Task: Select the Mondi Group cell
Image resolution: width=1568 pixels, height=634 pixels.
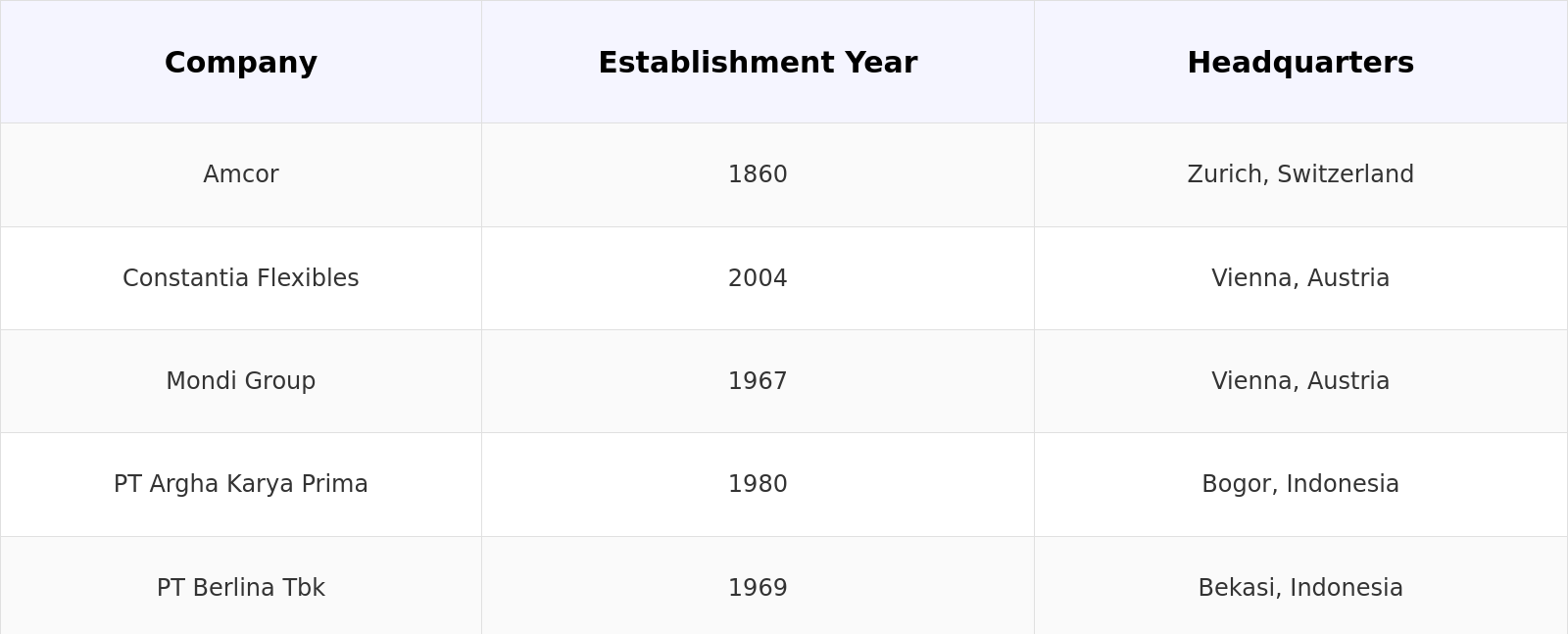Action: coord(241,381)
